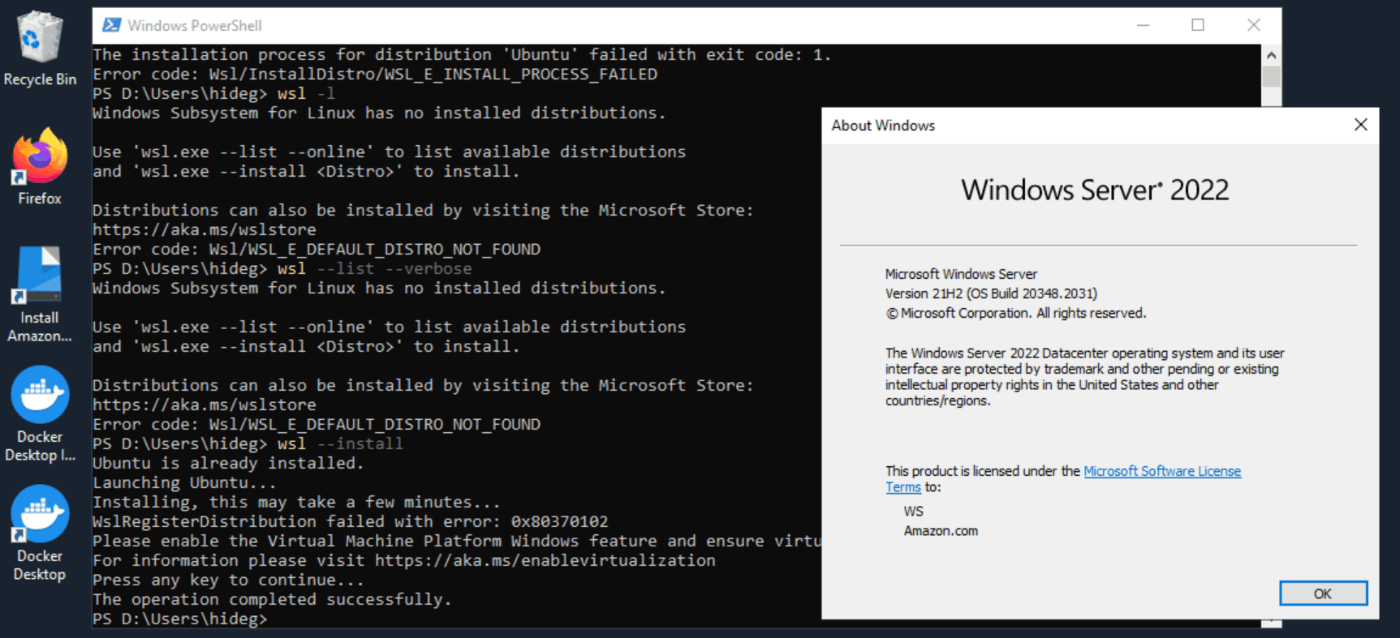Click 'Version 21H2 (OS Build 20348.2031)' text
This screenshot has height=638, width=1400.
point(991,293)
